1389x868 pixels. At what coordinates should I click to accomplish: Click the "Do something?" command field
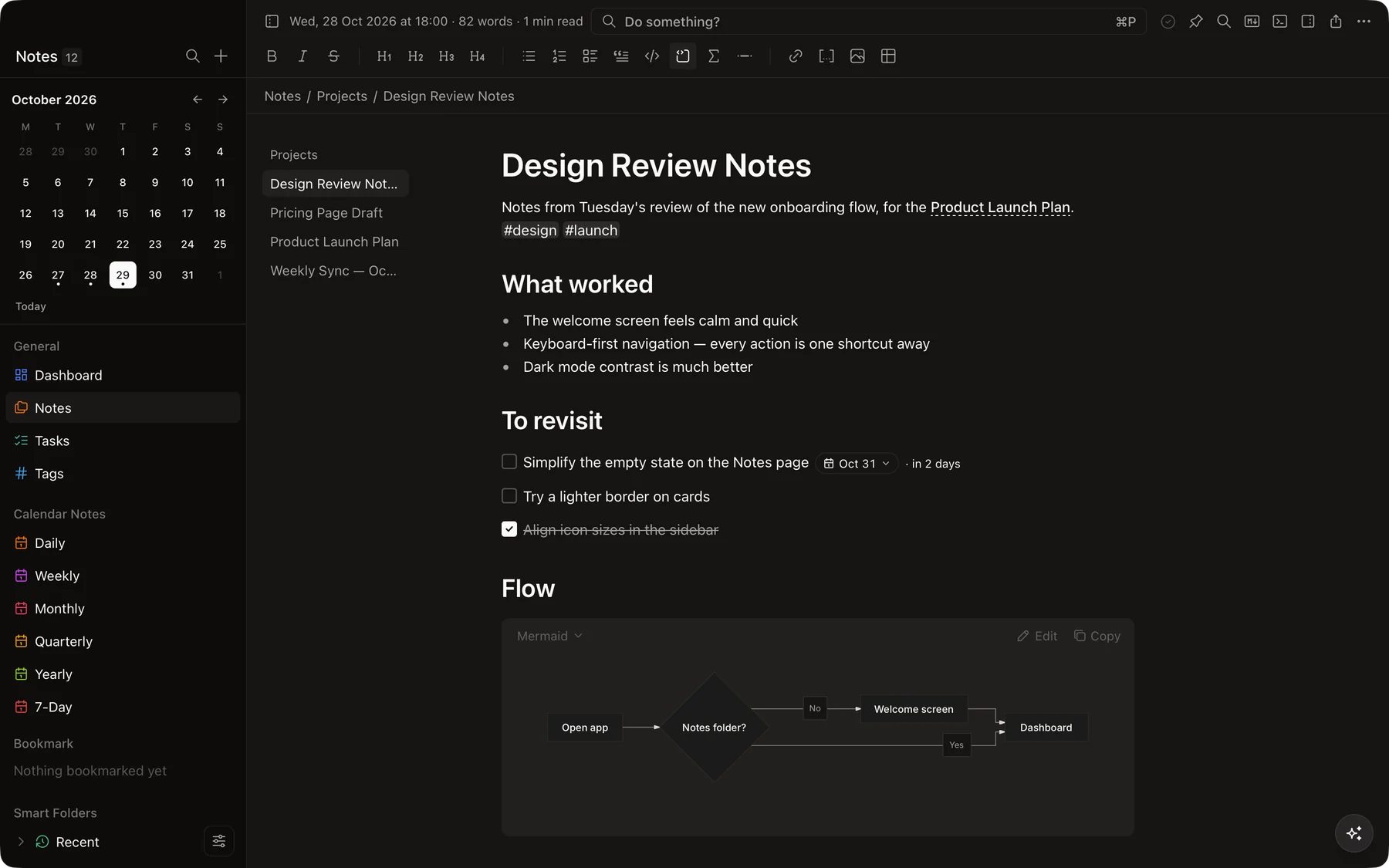pyautogui.click(x=868, y=22)
